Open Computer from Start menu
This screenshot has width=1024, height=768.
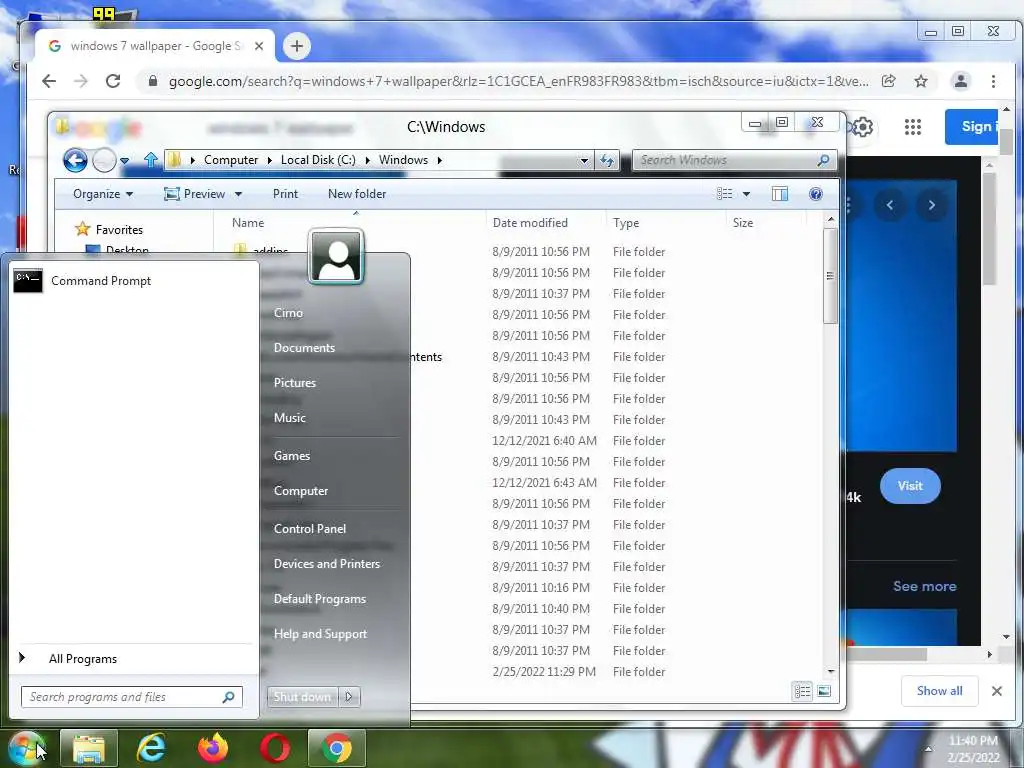click(301, 490)
